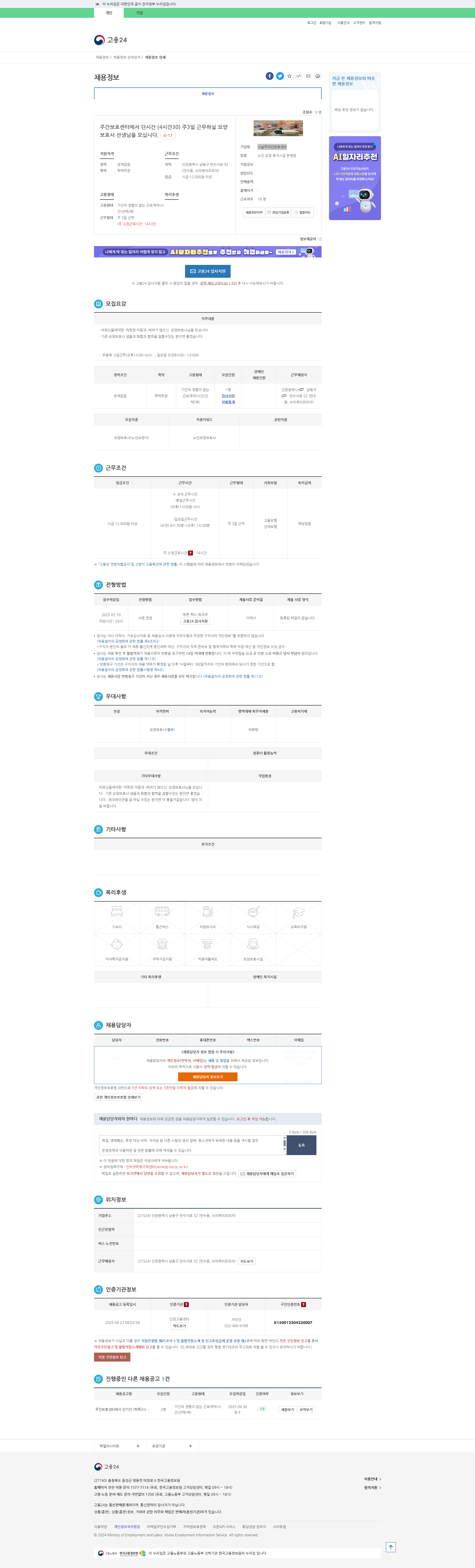The image size is (475, 1568).
Task: Click help icon beside 구인인증번호
Action: (x=304, y=1304)
